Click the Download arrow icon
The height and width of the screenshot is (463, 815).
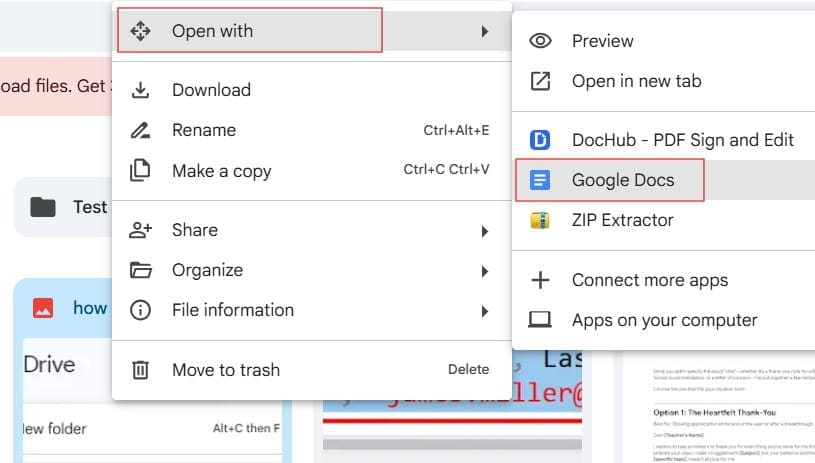(140, 90)
